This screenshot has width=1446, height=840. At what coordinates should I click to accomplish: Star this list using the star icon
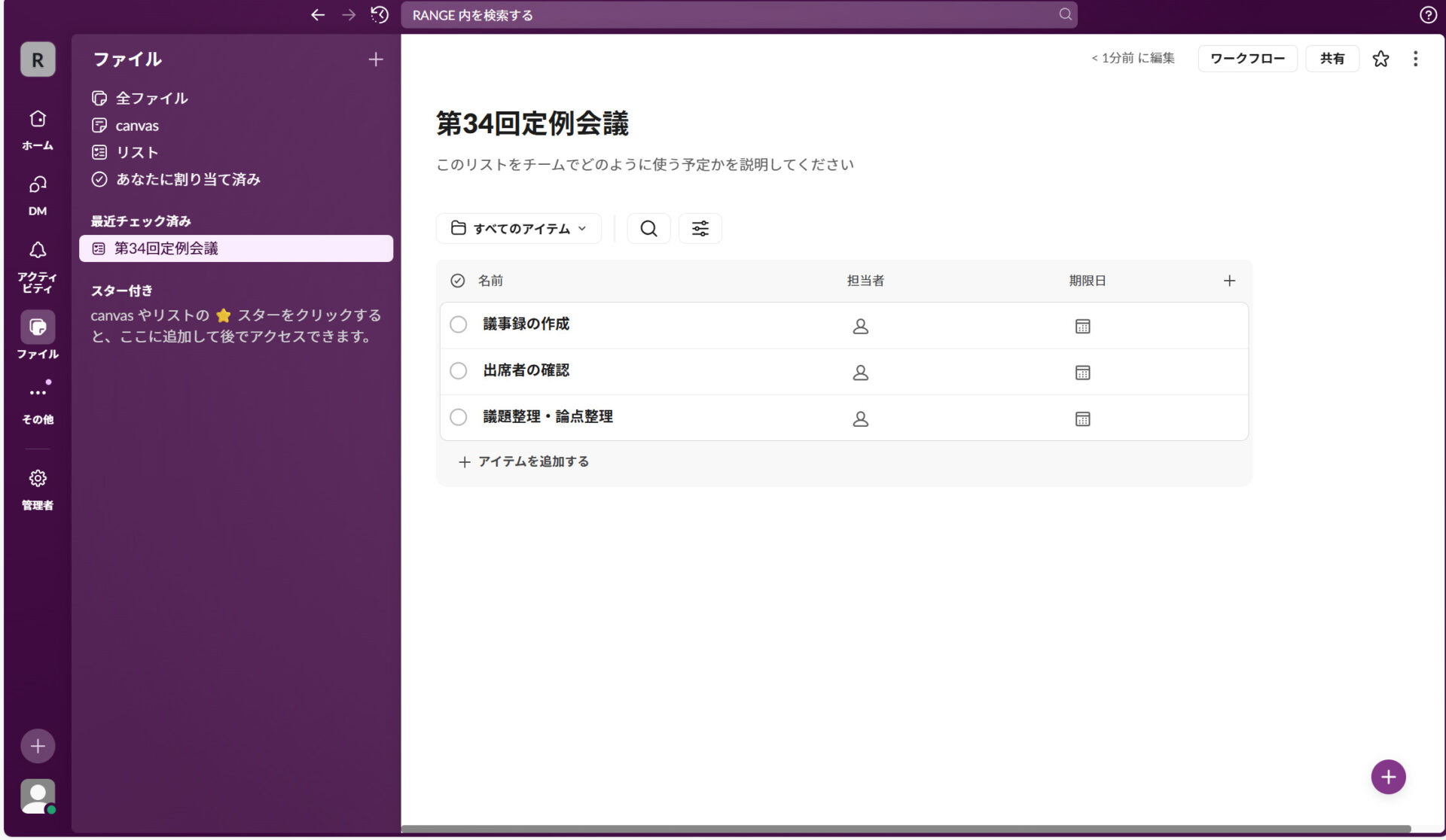pyautogui.click(x=1380, y=59)
